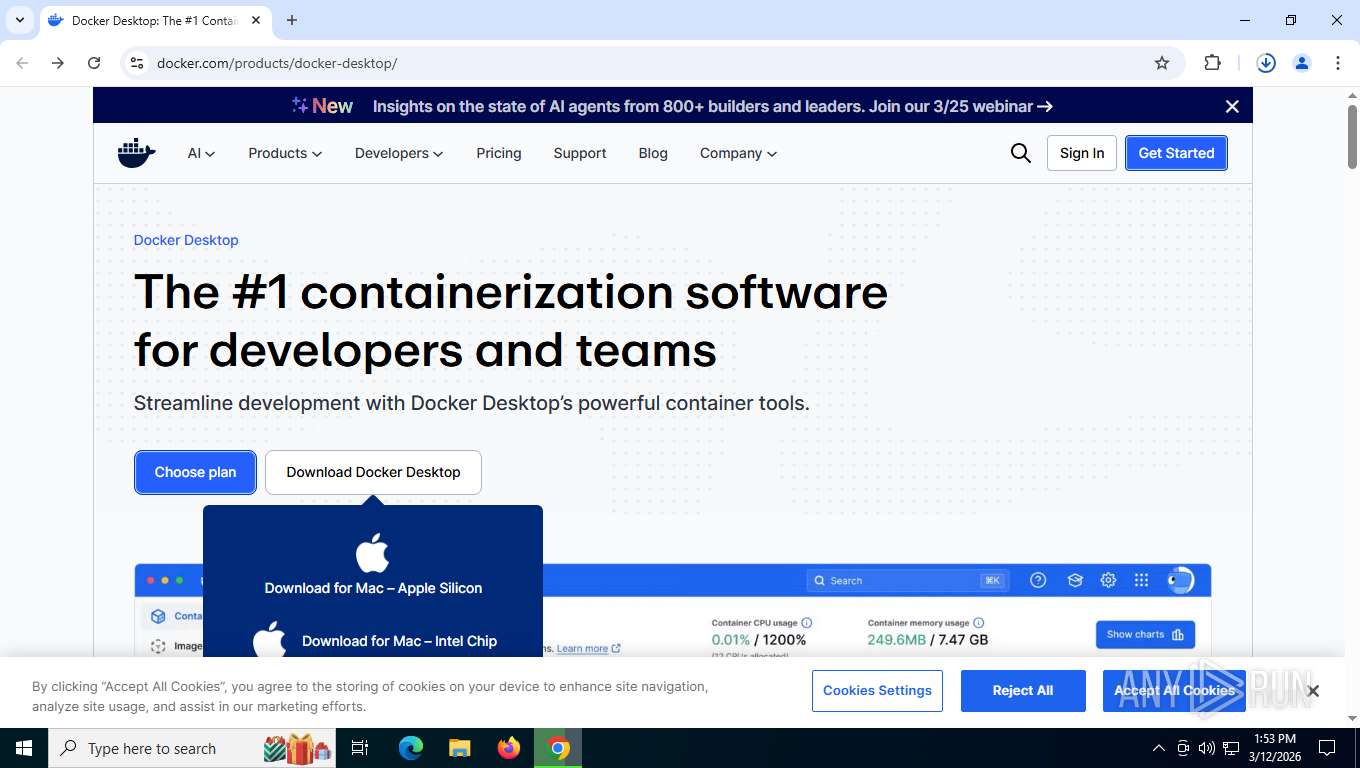This screenshot has width=1360, height=768.
Task: Click the settings gear in Docker screenshot
Action: coord(1108,580)
